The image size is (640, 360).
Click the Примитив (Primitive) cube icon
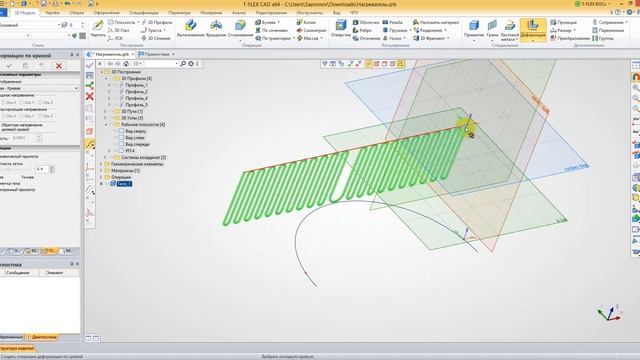(473, 26)
